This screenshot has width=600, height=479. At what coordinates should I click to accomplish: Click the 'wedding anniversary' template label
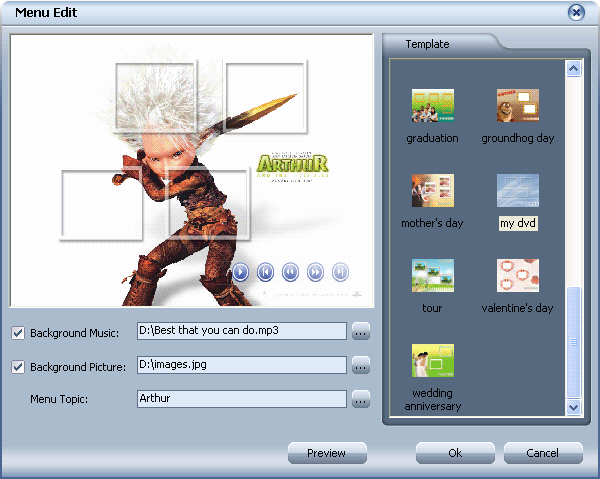pos(433,399)
